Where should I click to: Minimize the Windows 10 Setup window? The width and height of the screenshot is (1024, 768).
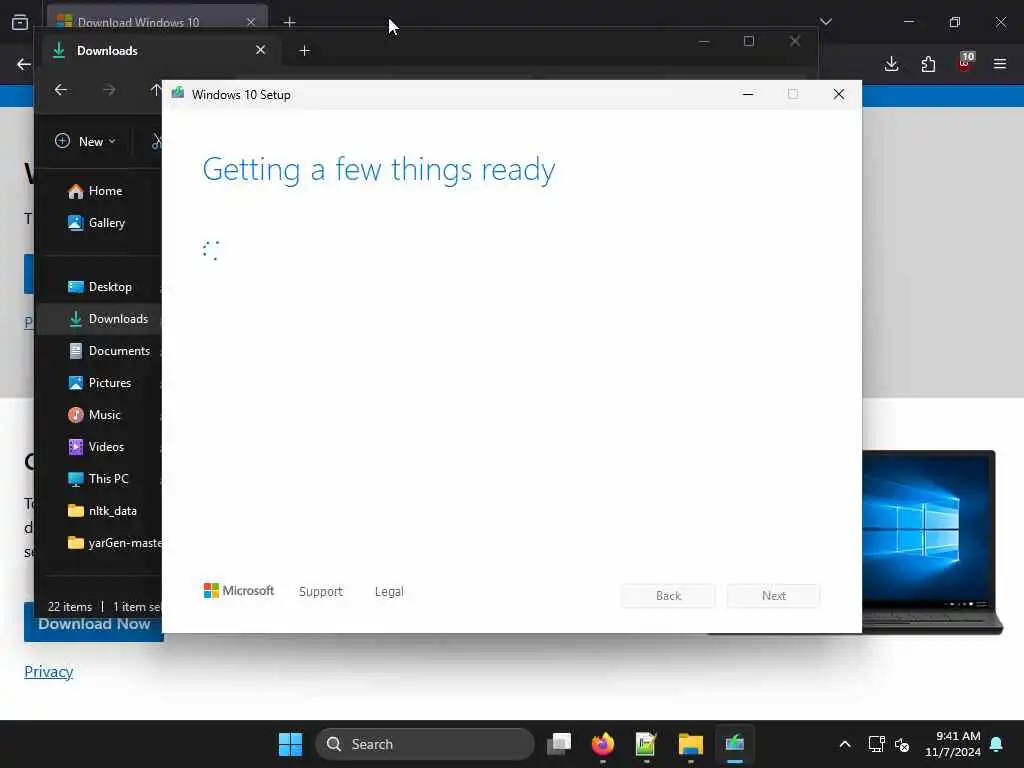748,94
